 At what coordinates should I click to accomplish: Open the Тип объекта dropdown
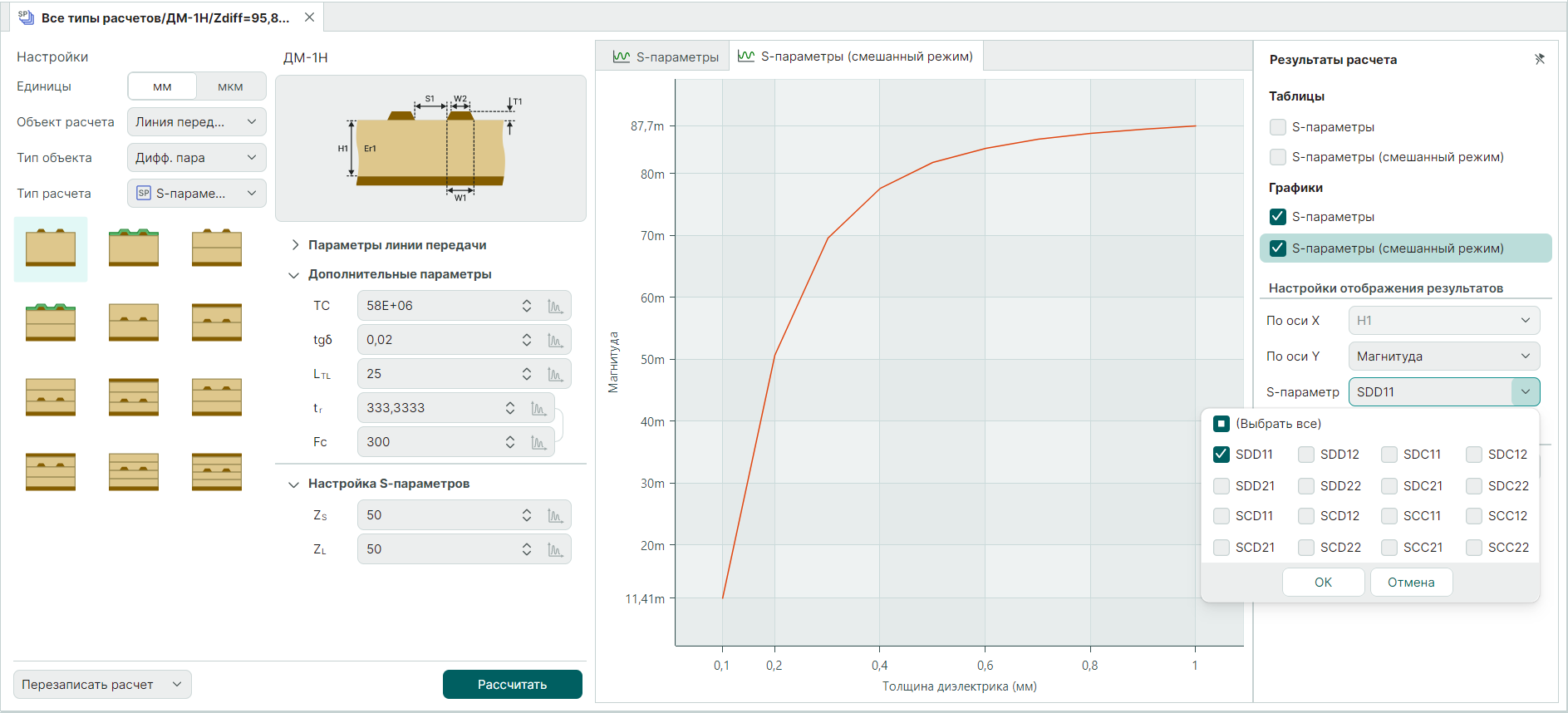click(196, 158)
